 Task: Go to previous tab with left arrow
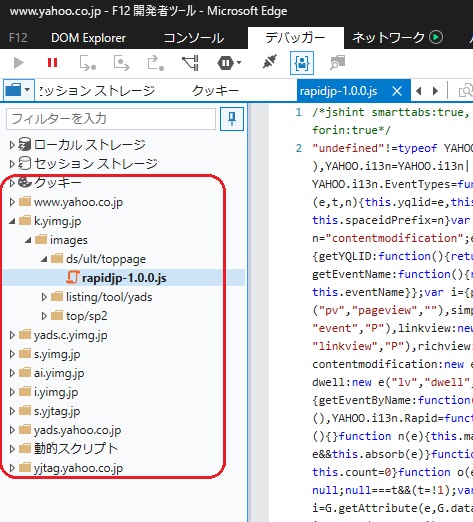pos(419,91)
